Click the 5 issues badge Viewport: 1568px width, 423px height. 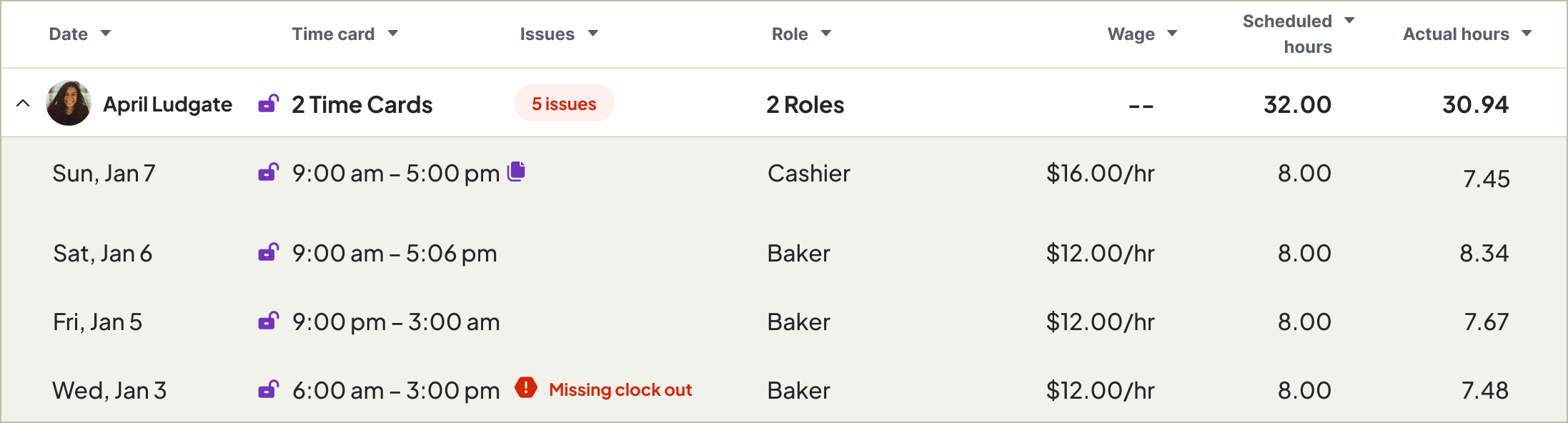564,104
